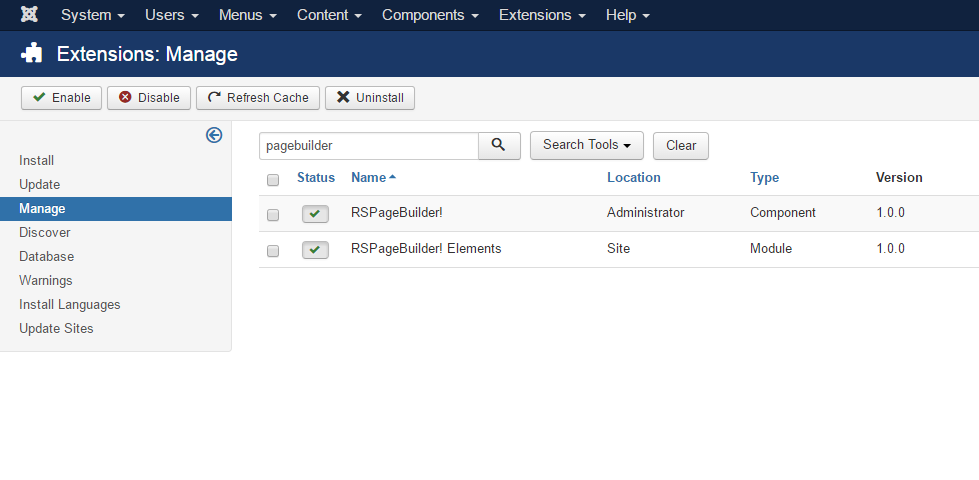Sort by the Name column header
979x480 pixels.
[x=373, y=177]
